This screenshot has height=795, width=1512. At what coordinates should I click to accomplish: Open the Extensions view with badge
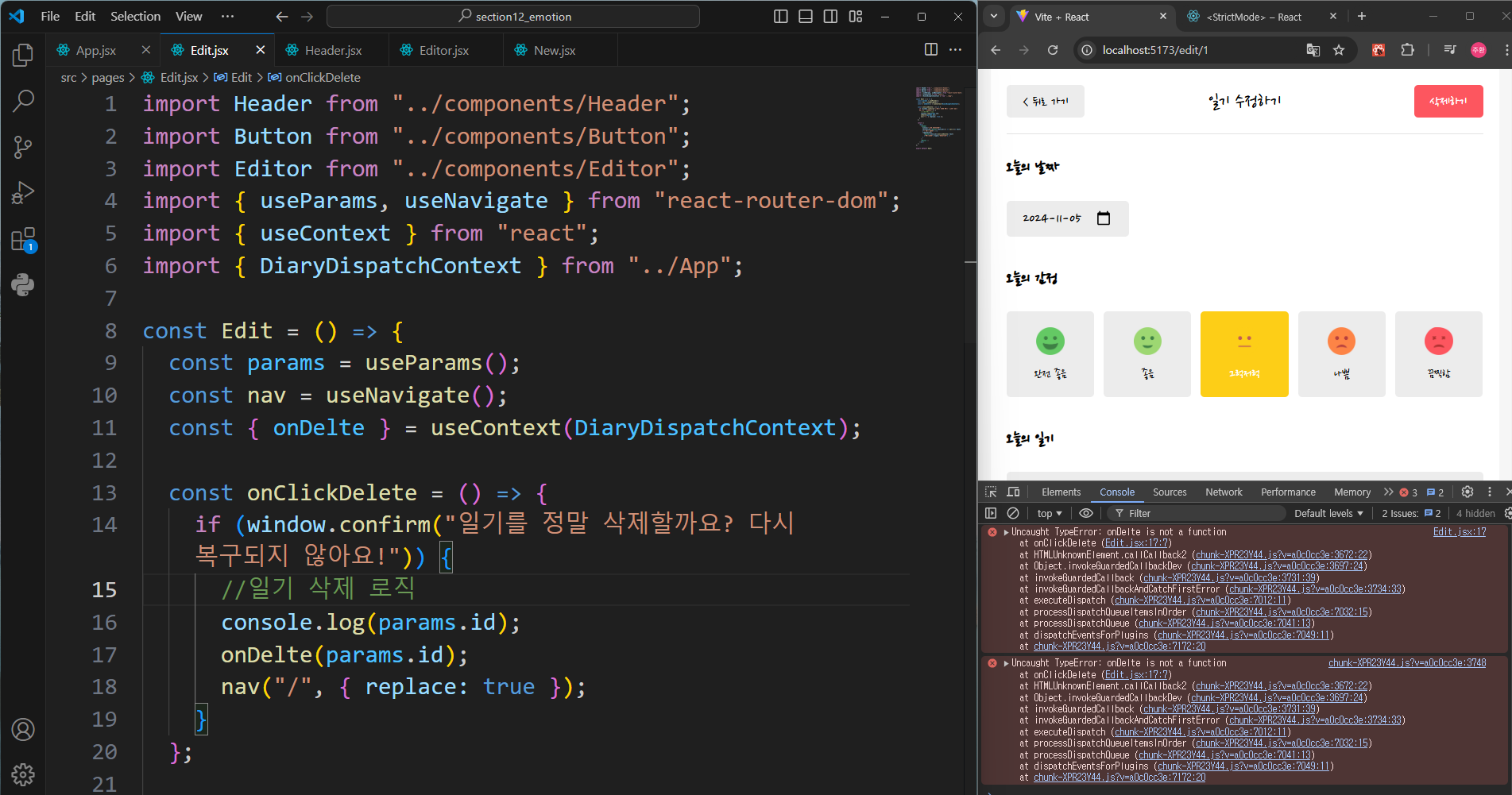[x=23, y=239]
